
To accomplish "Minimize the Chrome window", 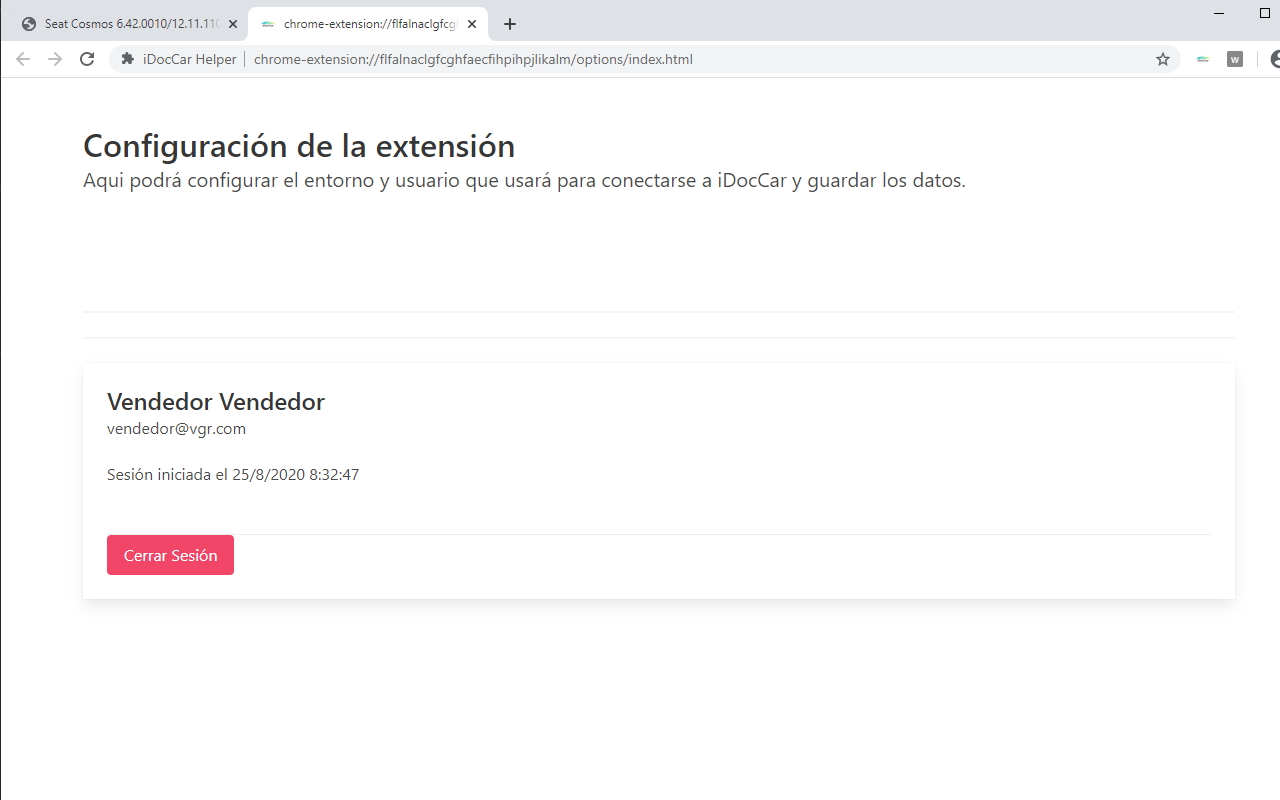I will click(x=1219, y=13).
